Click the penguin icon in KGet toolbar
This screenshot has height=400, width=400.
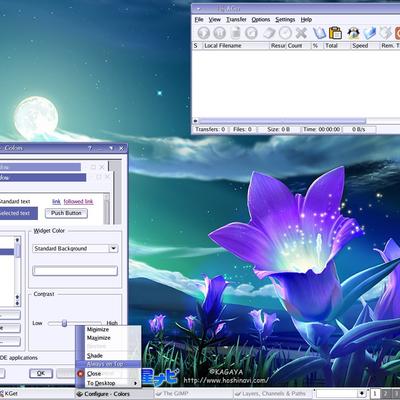353,33
